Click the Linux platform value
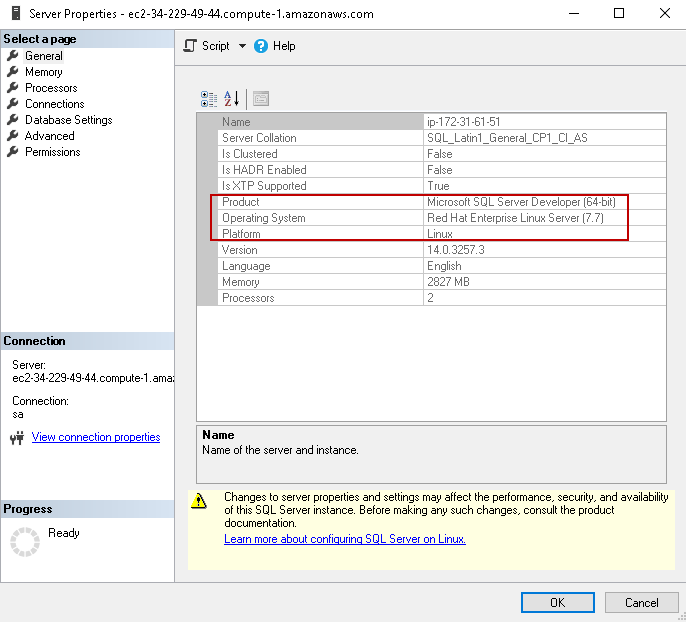This screenshot has height=622, width=686. (x=440, y=234)
